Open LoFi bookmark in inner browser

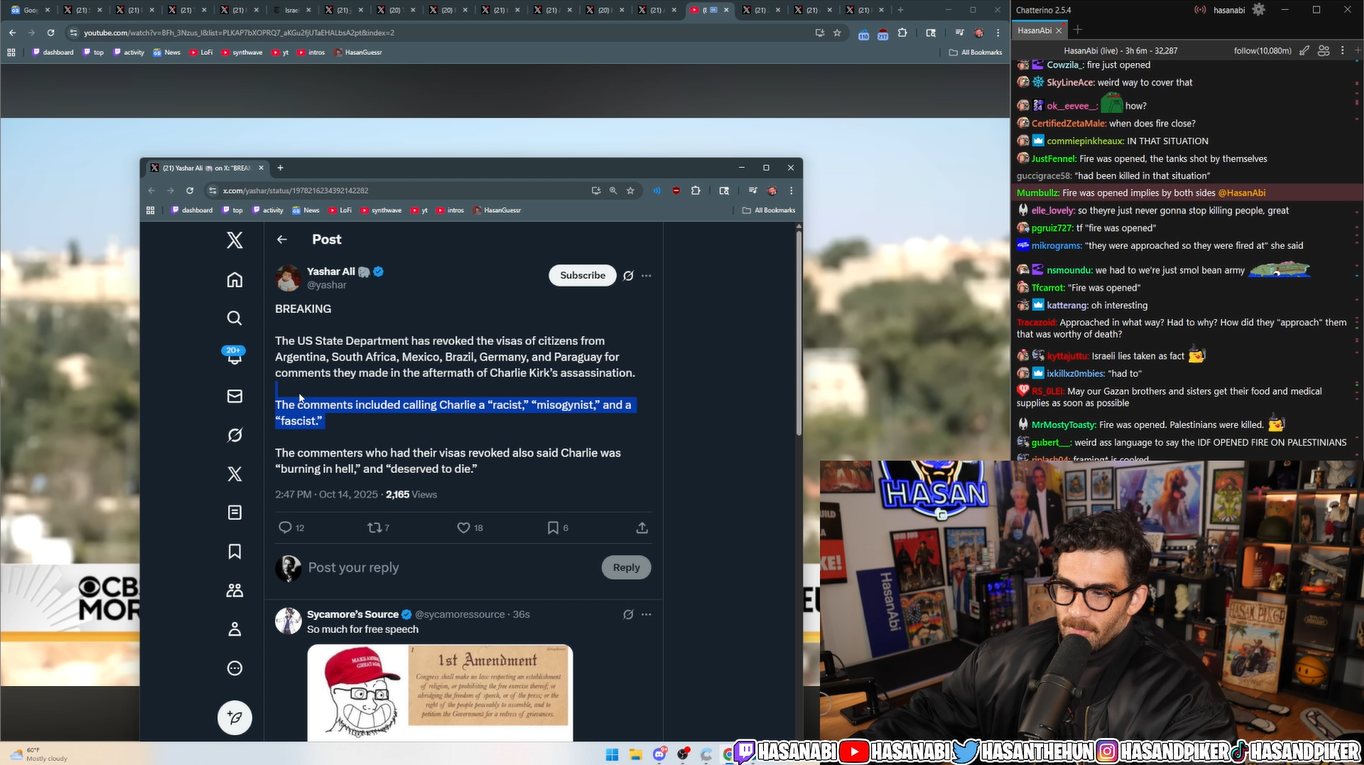click(341, 210)
